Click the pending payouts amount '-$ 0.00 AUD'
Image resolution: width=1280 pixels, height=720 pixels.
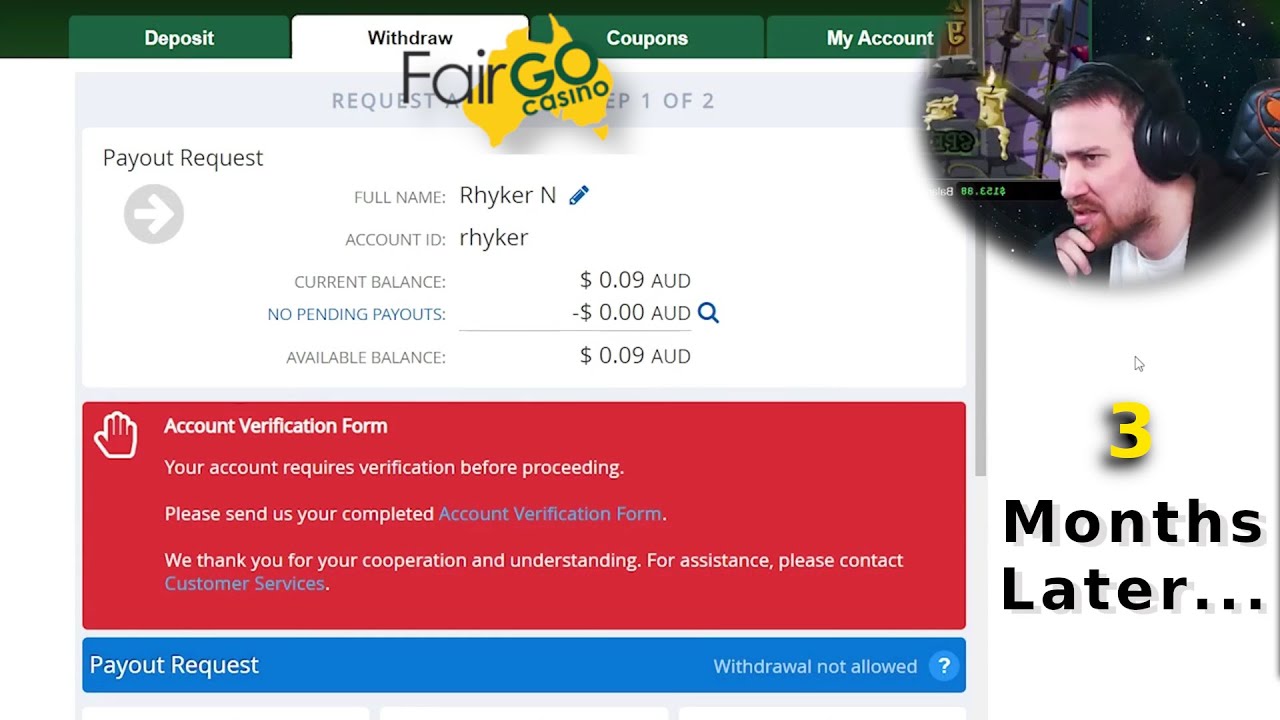[x=631, y=312]
